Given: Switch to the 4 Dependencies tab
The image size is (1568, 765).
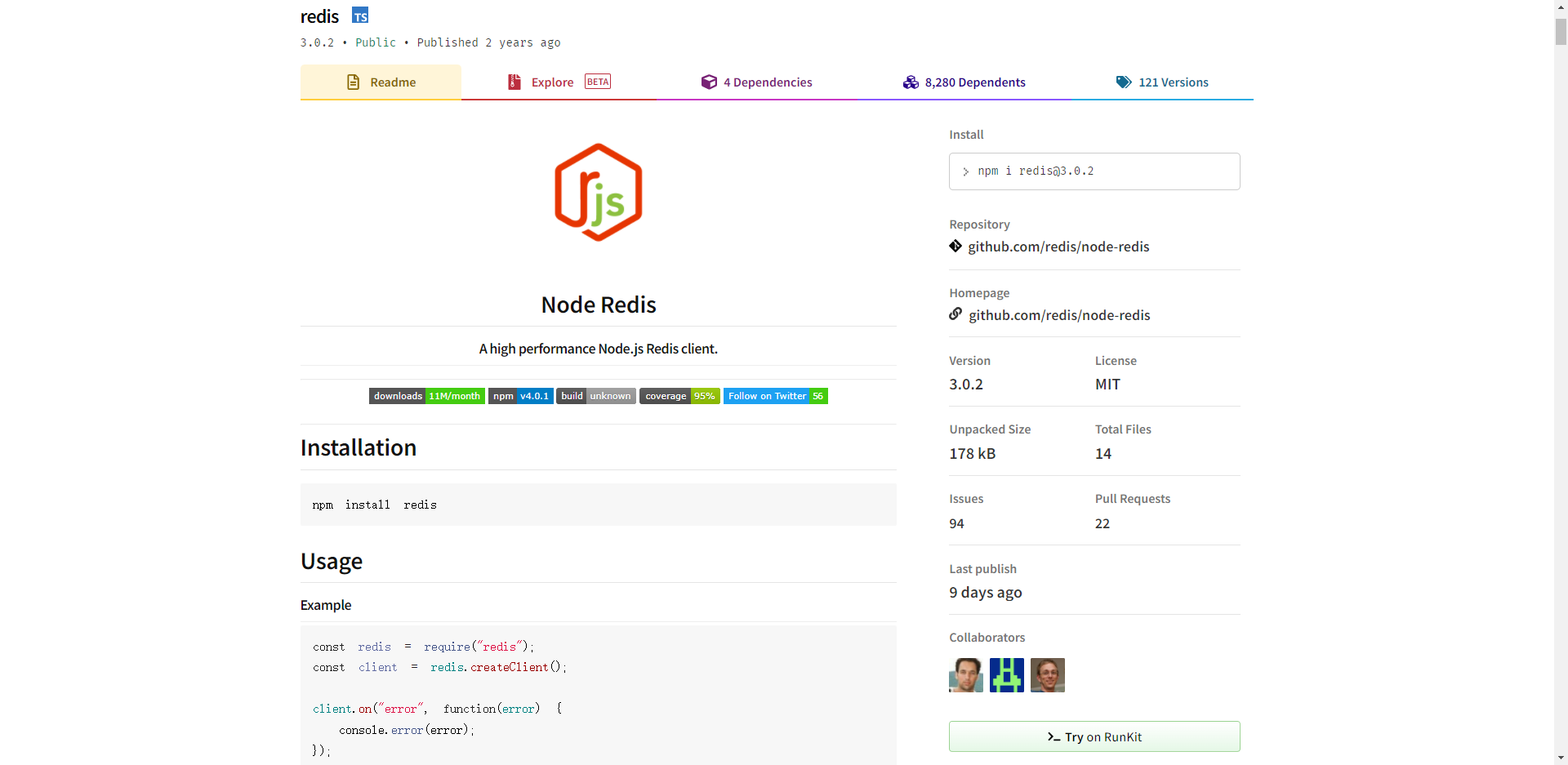Looking at the screenshot, I should tap(756, 82).
